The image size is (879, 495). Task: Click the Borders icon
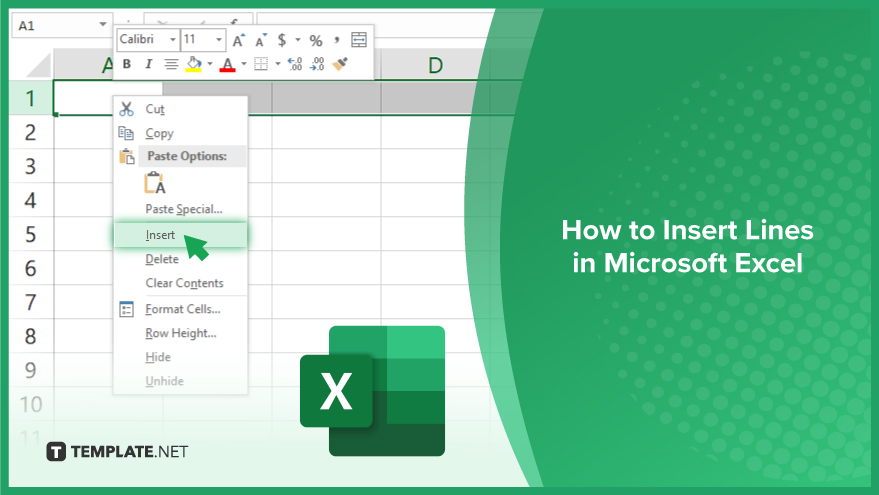[x=261, y=64]
